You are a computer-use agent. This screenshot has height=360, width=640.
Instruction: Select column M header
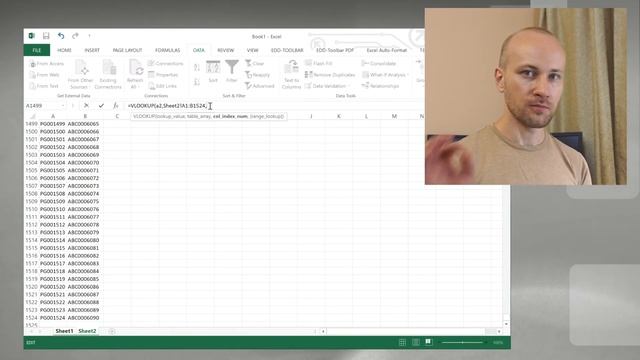394,116
